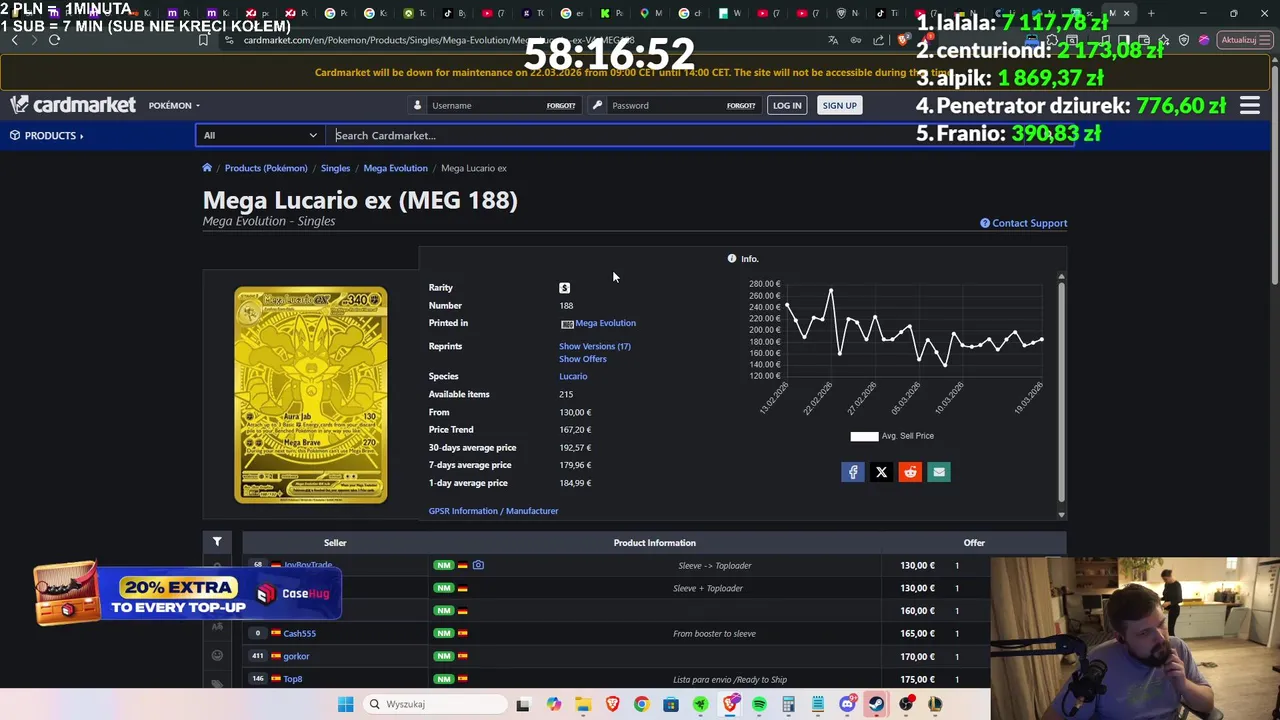Click the 165,00 € offer price
Screen dimensions: 1280x720
[x=918, y=633]
